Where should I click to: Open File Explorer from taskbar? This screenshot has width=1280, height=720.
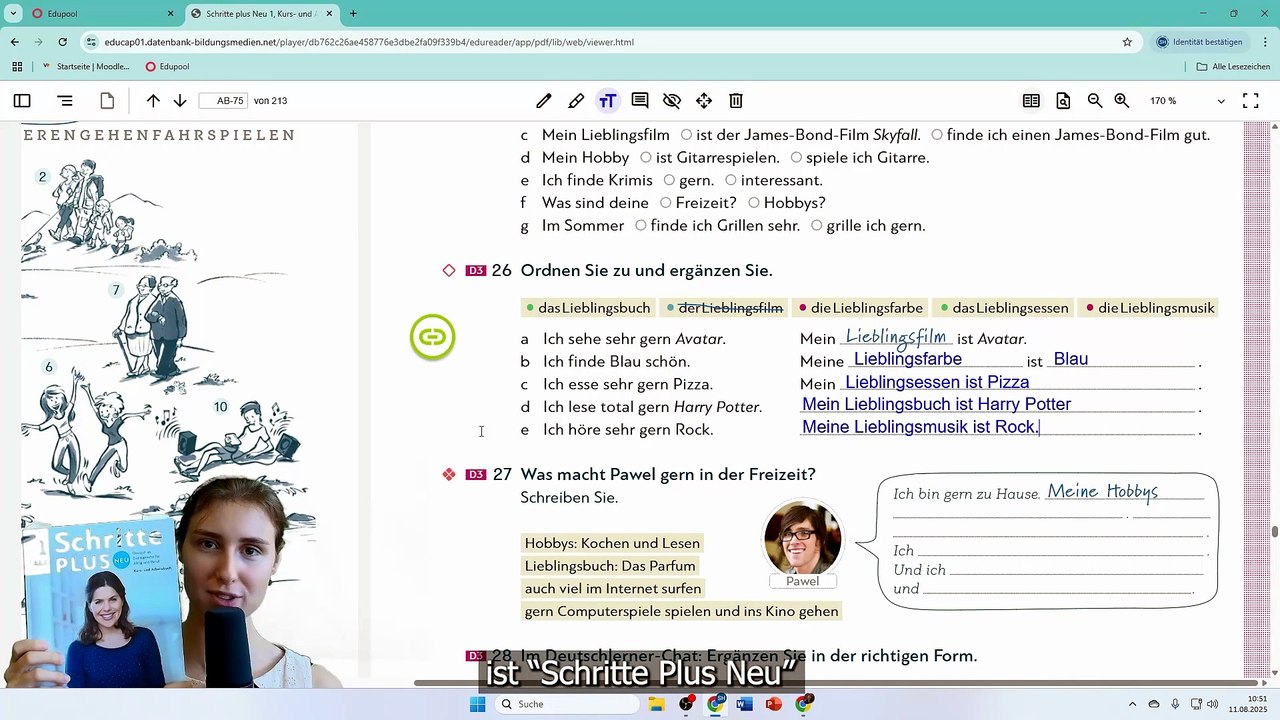pos(657,704)
